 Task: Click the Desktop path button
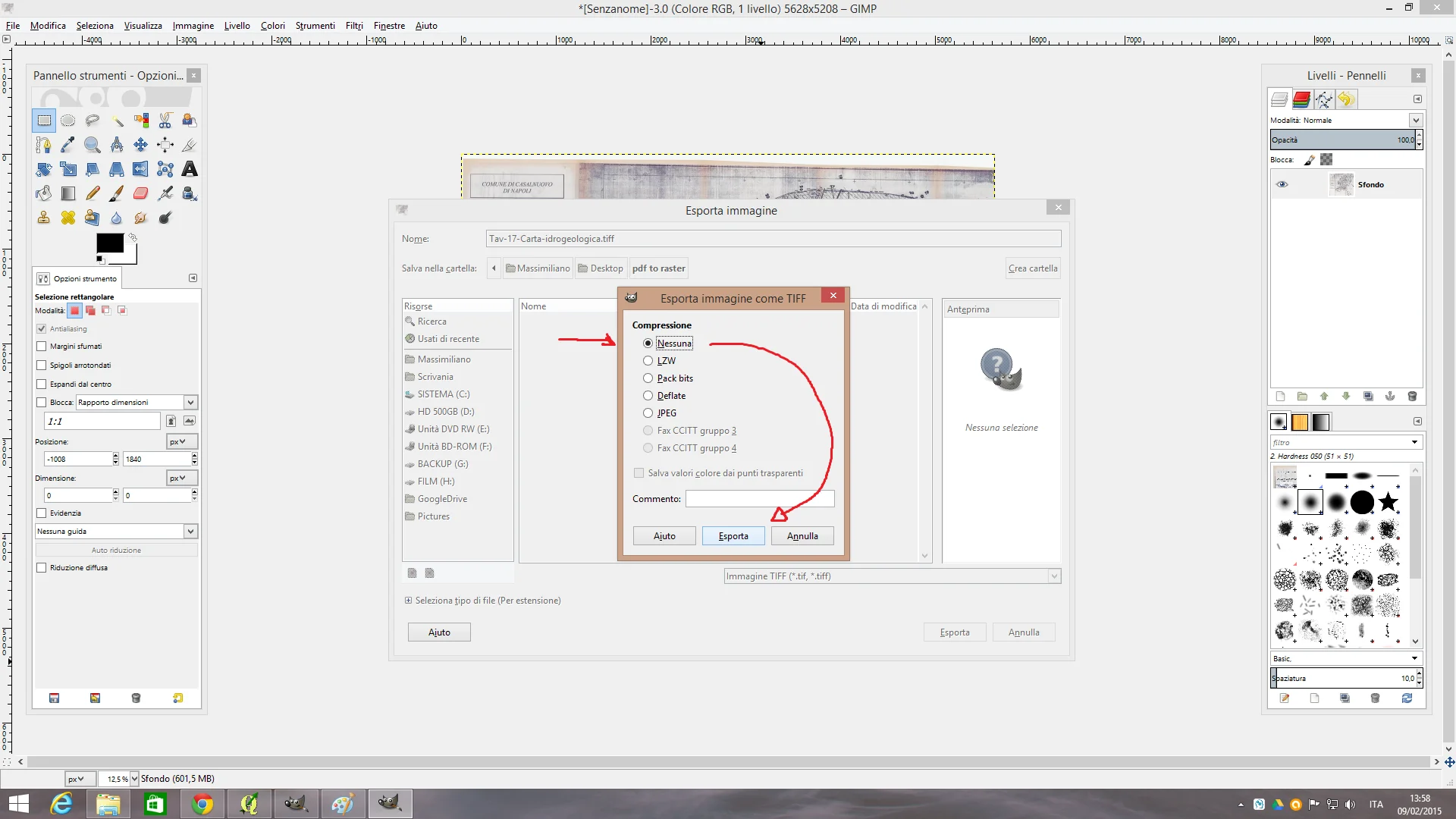coord(601,268)
